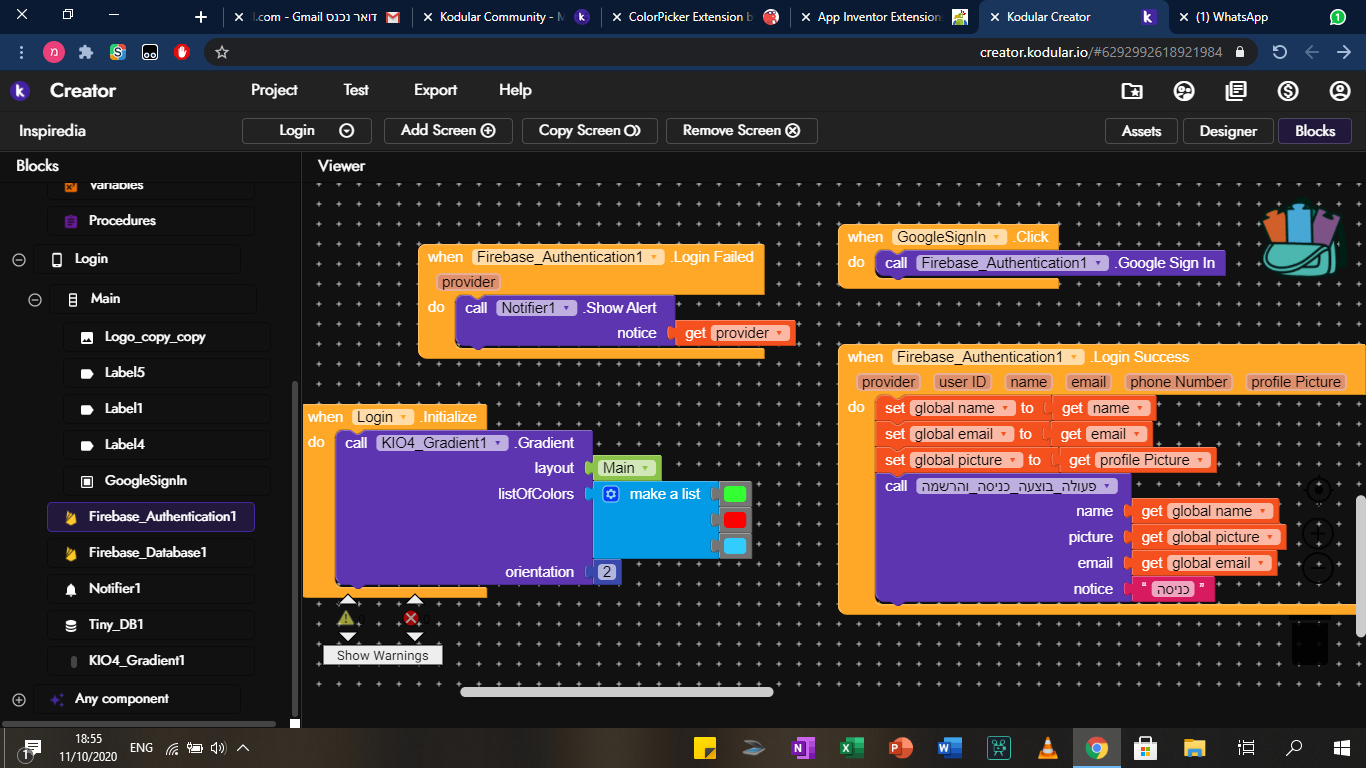Open the Project menu
This screenshot has width=1366, height=768.
point(274,90)
